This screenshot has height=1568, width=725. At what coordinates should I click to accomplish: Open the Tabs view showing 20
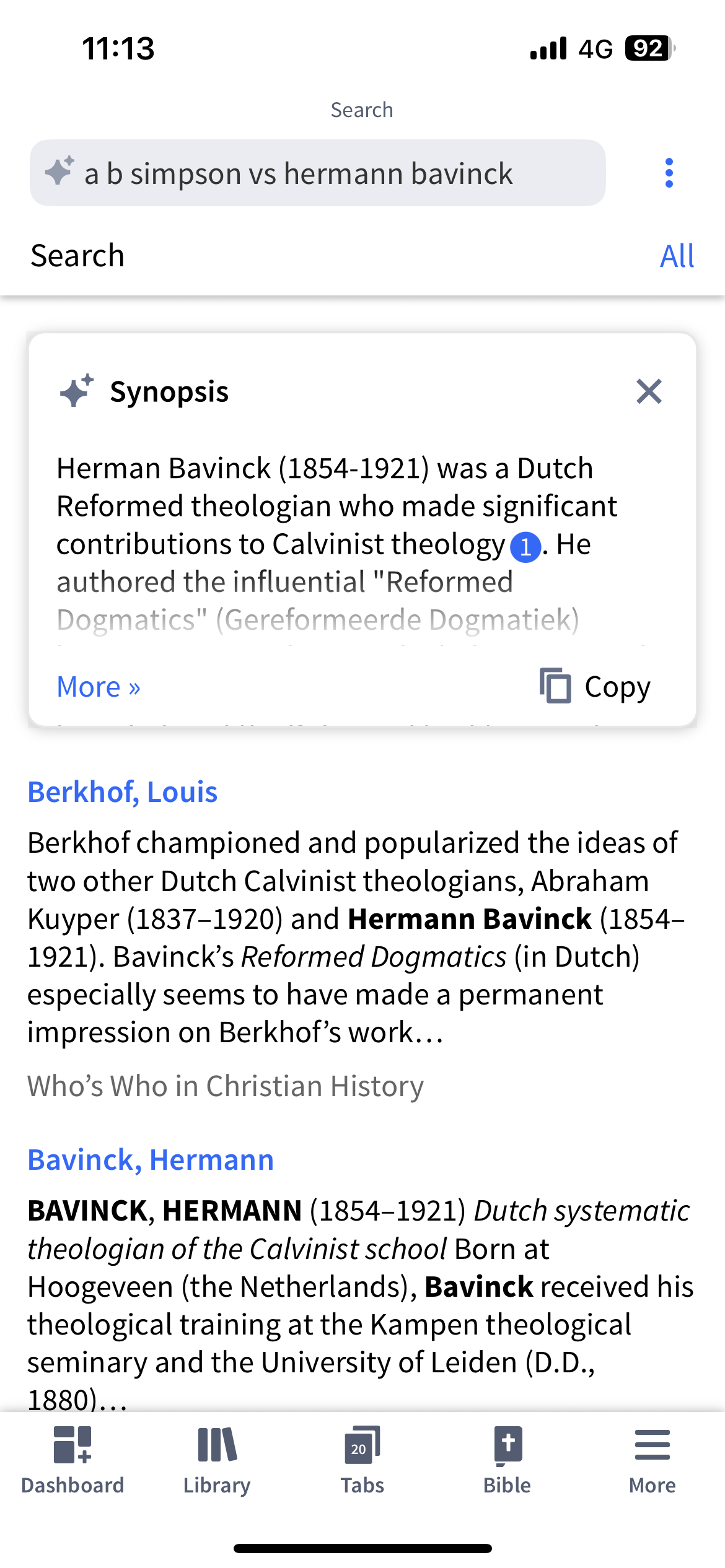click(362, 1461)
